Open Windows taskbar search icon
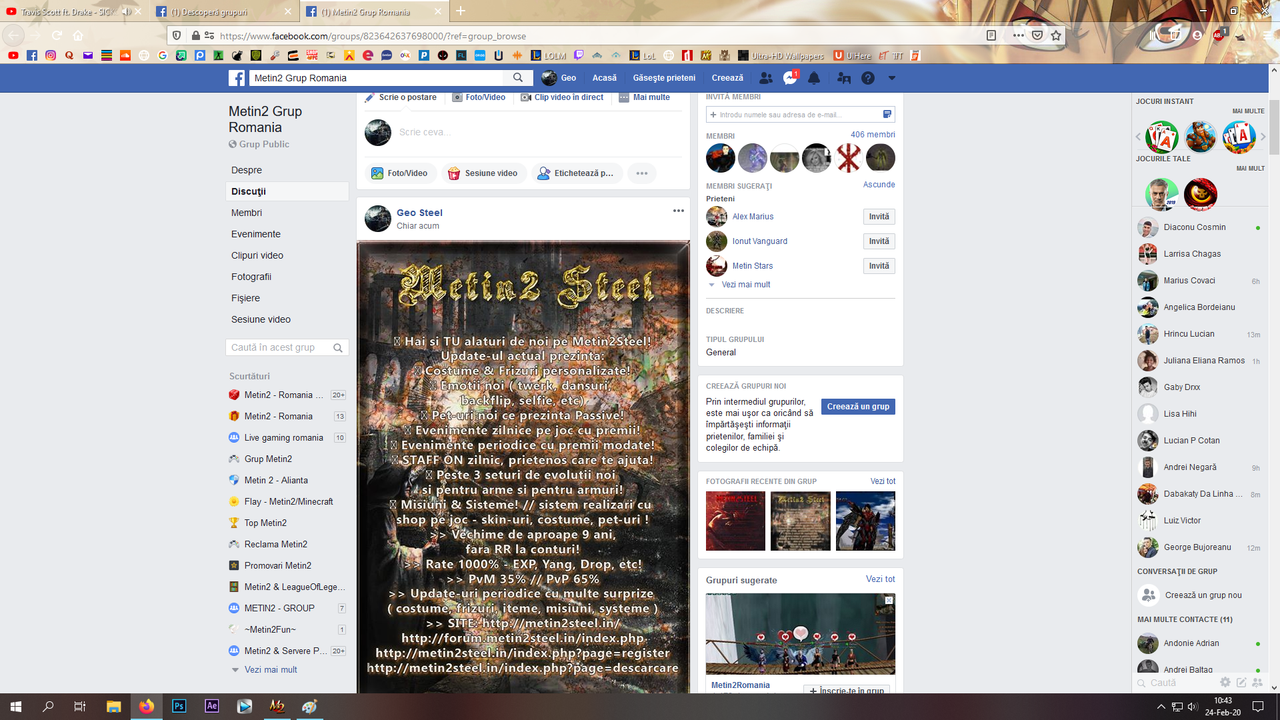Viewport: 1280px width, 720px height. point(48,706)
